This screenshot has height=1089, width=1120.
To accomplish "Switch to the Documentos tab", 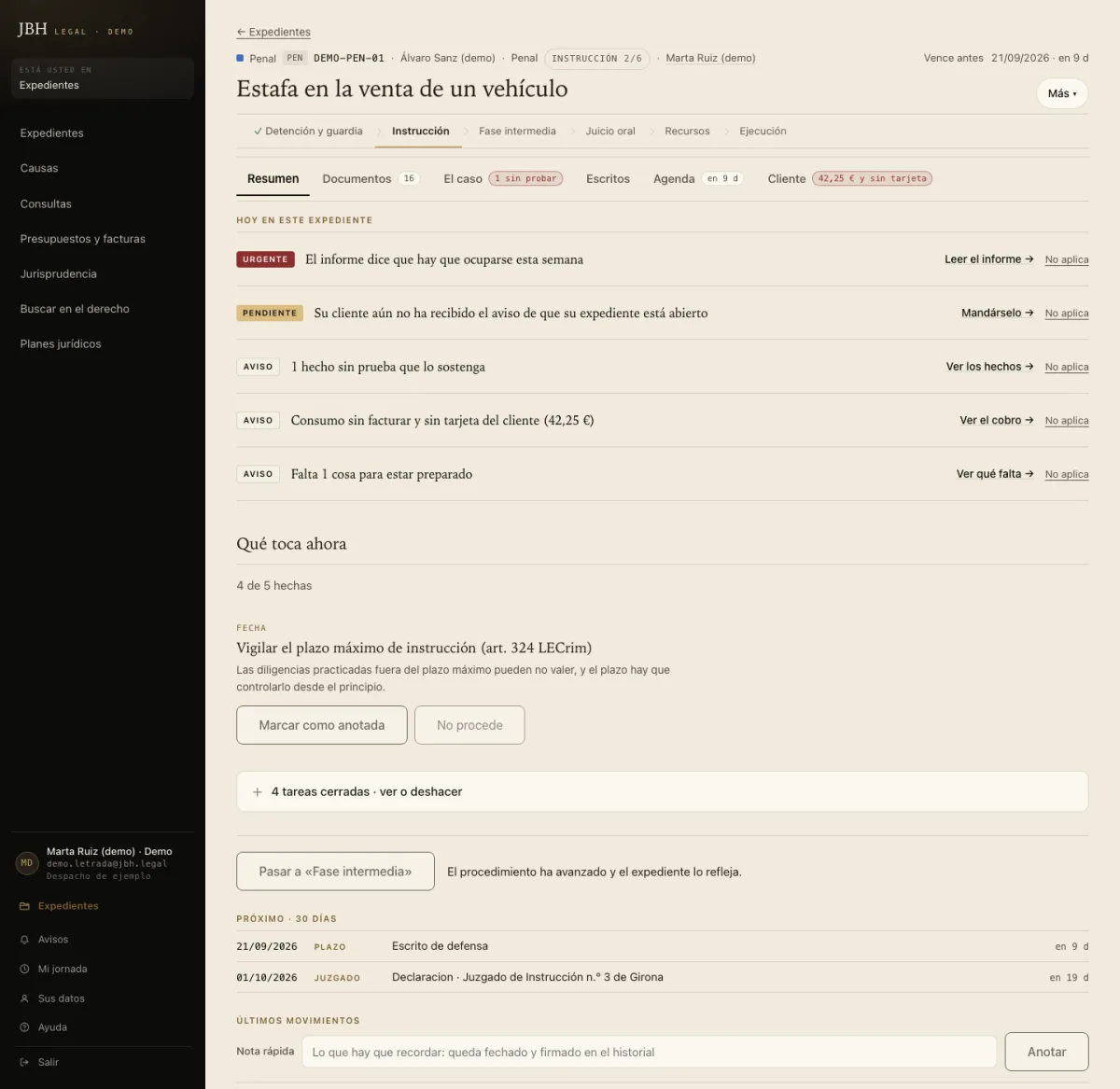I will click(371, 179).
